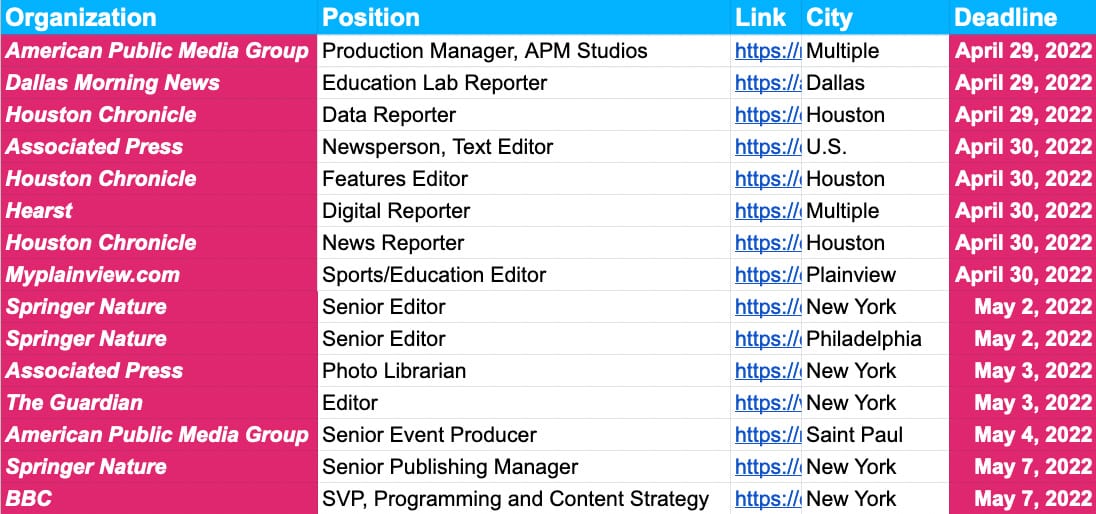Open the Photo Librarian job link
1096x514 pixels.
tap(767, 371)
